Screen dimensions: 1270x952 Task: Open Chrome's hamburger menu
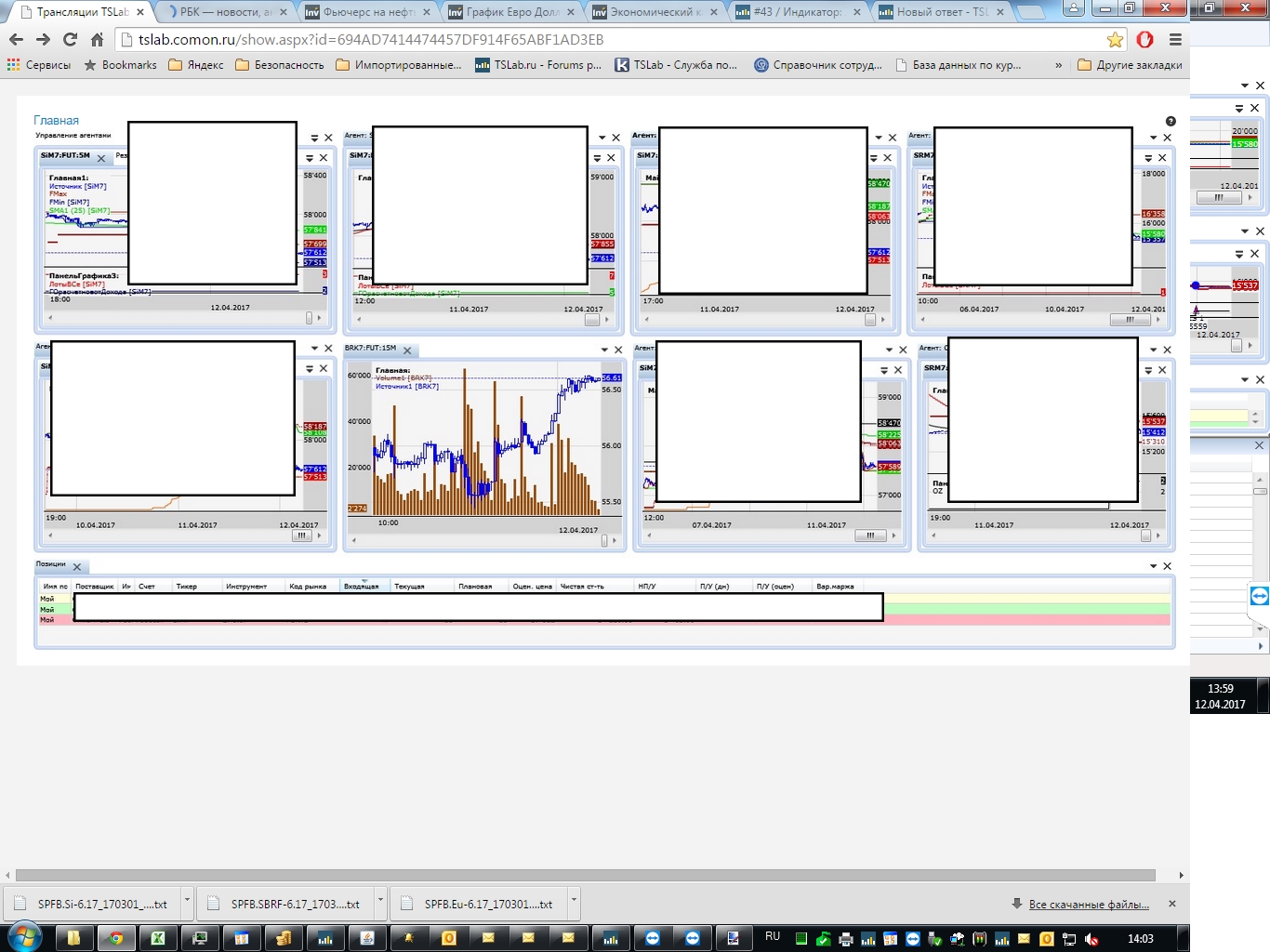[x=1175, y=40]
